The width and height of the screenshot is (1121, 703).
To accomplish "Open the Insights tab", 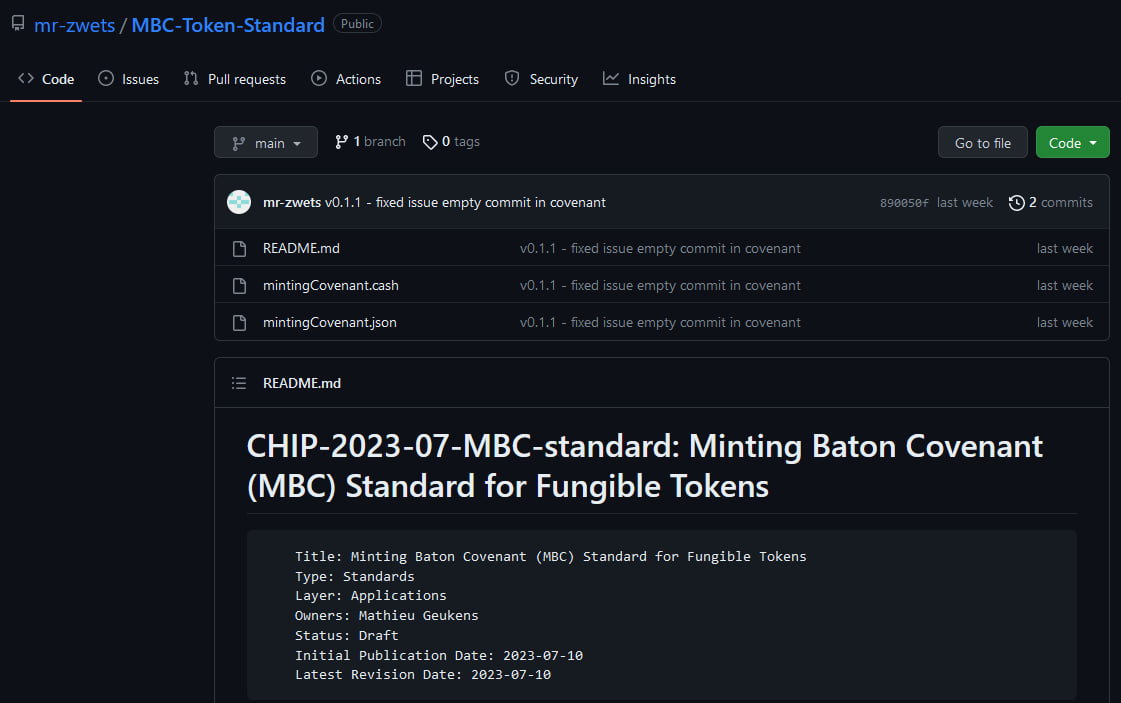I will [639, 79].
